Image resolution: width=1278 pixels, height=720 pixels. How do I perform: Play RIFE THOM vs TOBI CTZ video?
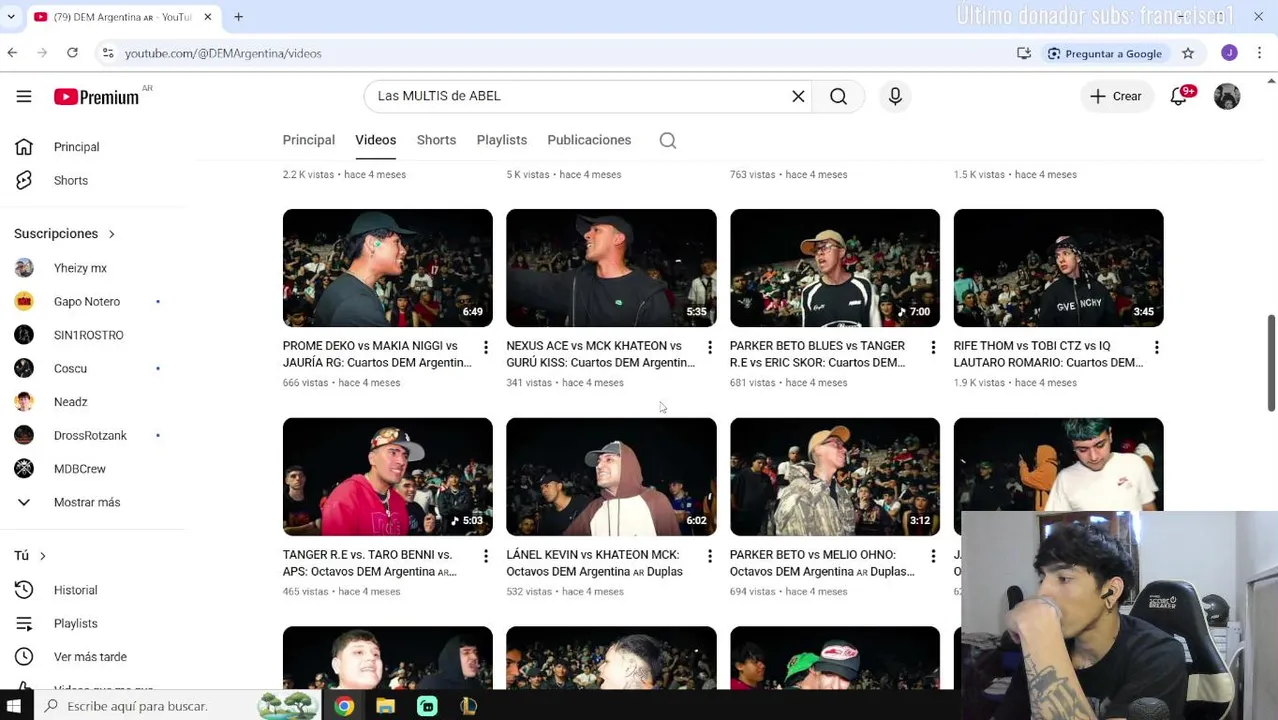1058,268
